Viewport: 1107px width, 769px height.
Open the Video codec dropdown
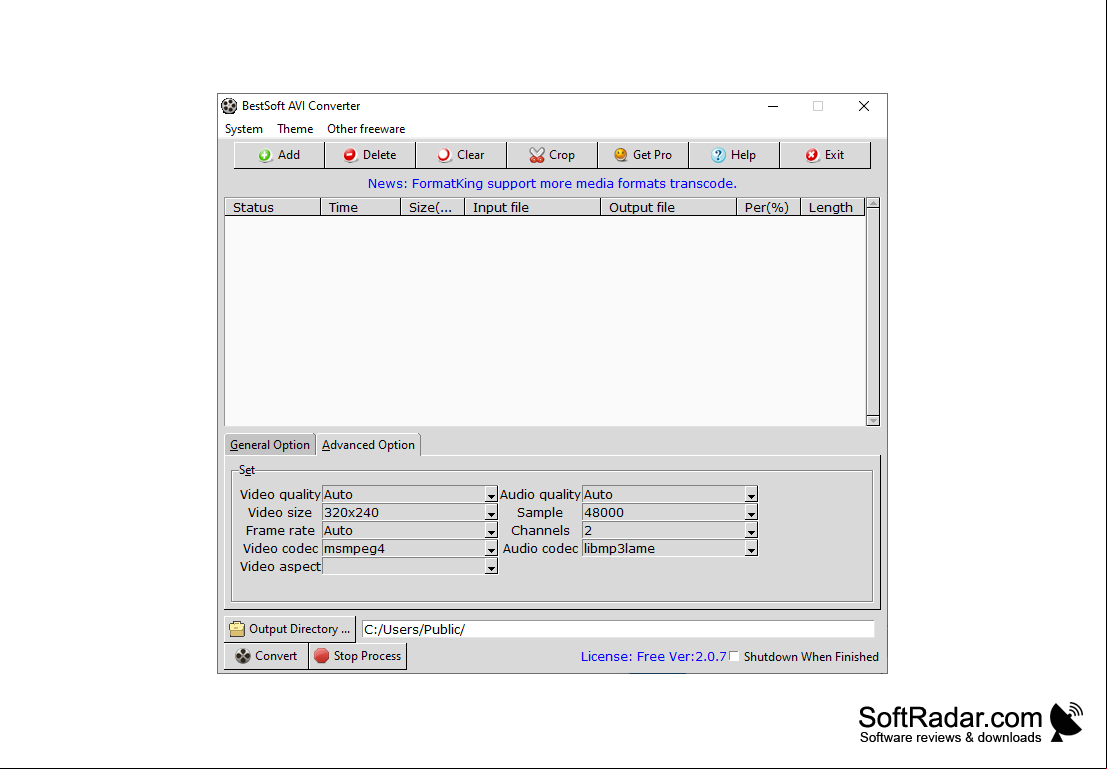tap(491, 549)
